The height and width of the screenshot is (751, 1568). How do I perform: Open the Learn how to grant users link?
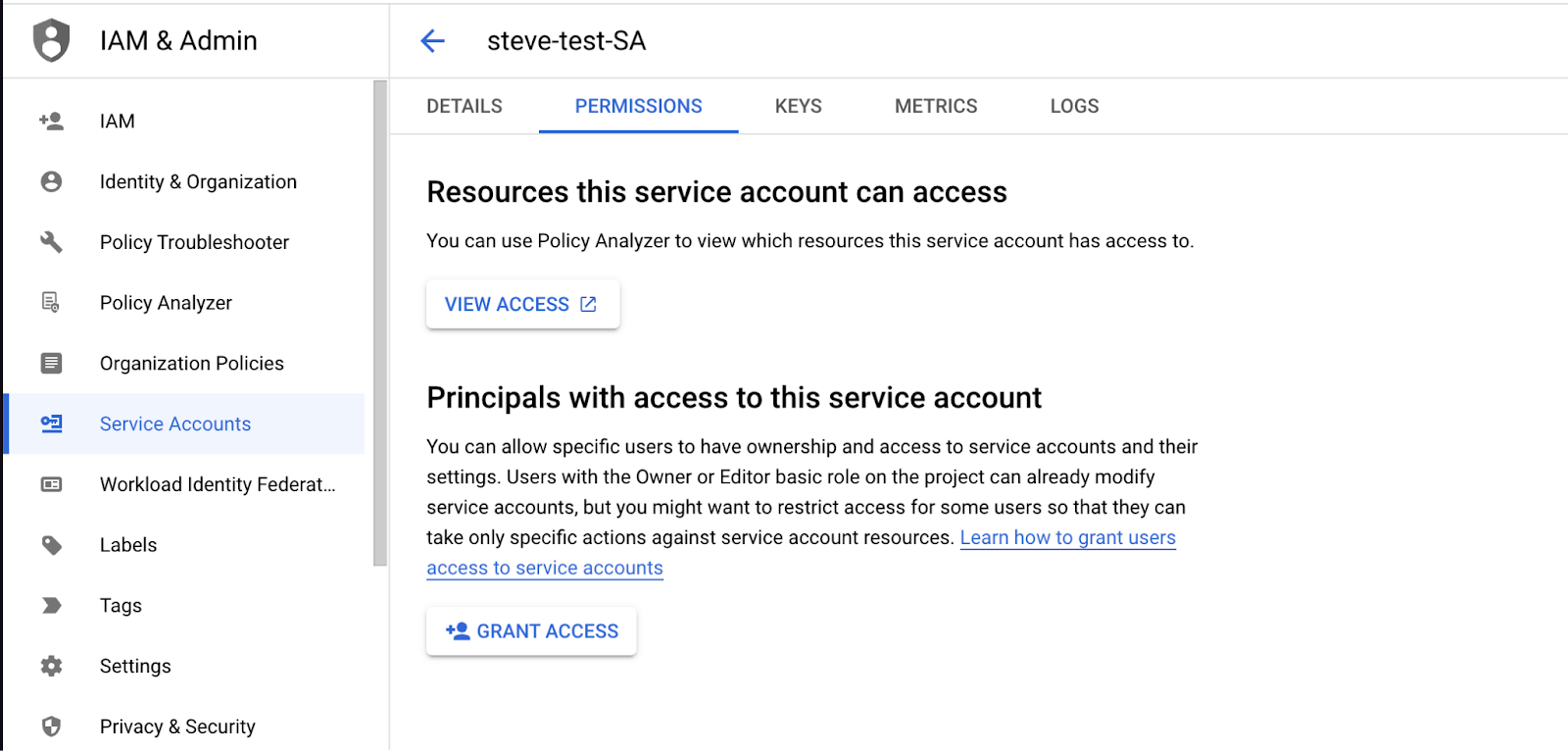point(1068,538)
